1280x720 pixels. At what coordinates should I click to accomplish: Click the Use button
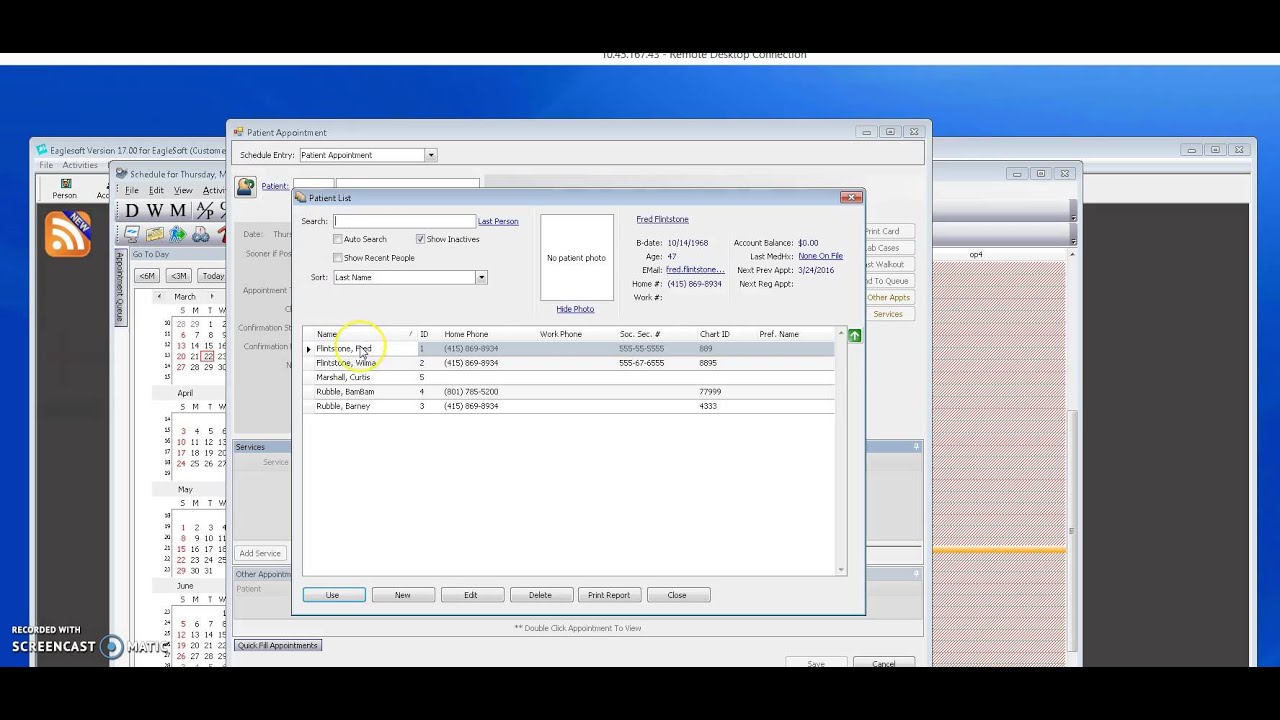pos(332,595)
